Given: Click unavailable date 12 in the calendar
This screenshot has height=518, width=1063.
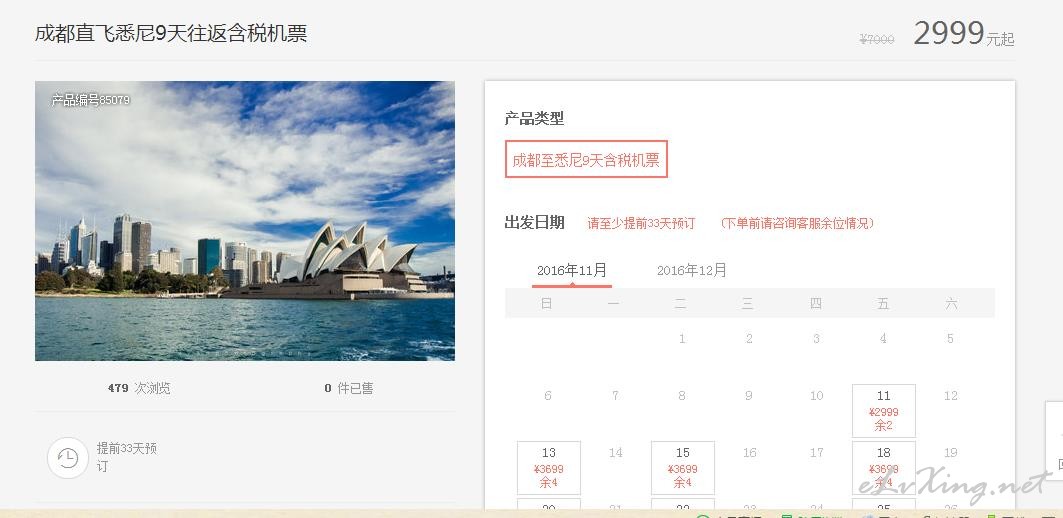Looking at the screenshot, I should tap(950, 395).
